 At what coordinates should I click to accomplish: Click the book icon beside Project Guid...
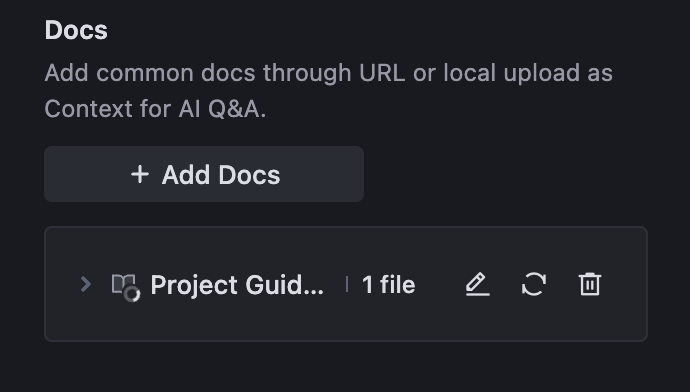click(x=123, y=284)
